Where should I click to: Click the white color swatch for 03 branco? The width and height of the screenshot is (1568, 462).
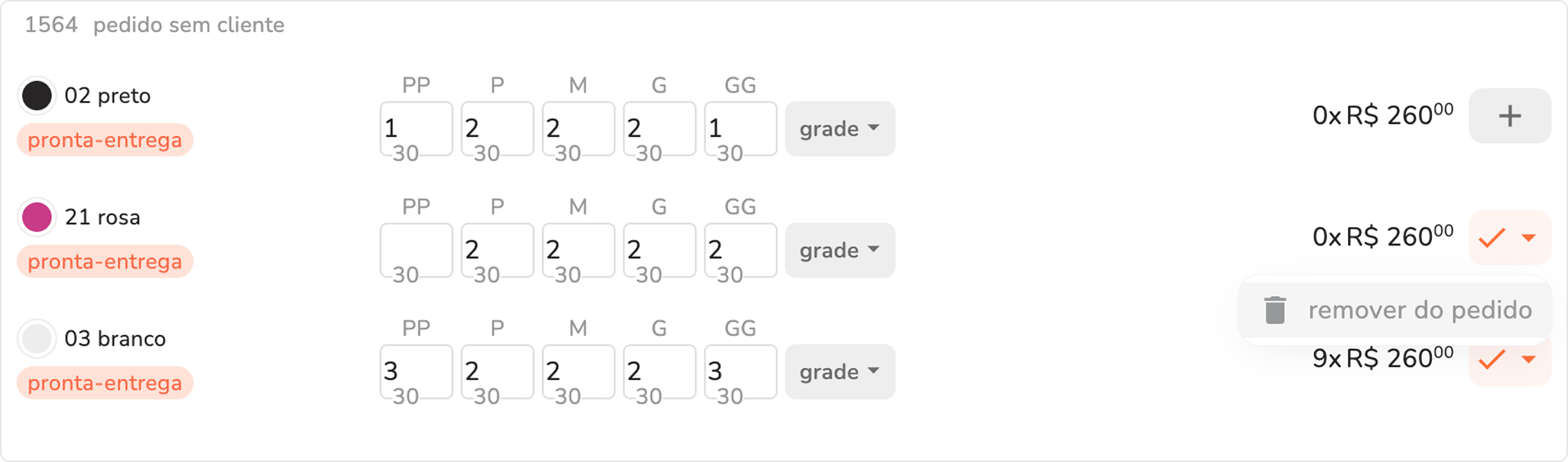click(37, 338)
